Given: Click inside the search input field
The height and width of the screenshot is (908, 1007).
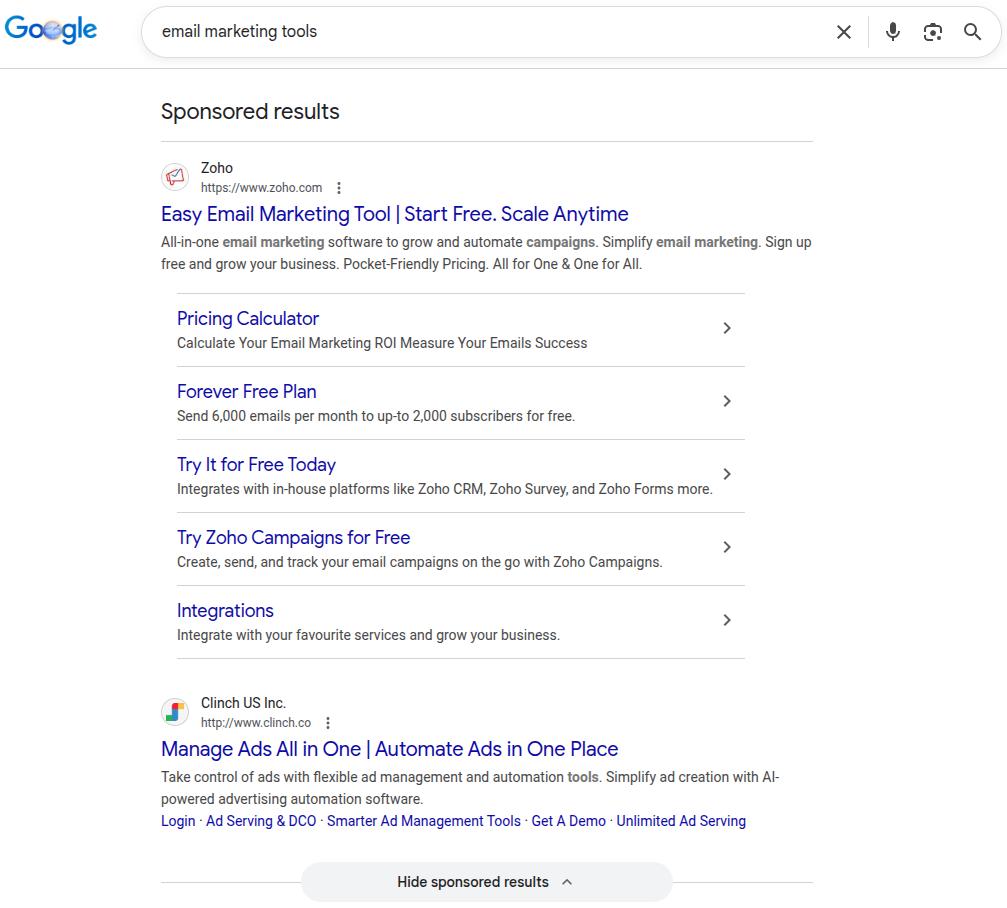Looking at the screenshot, I should pos(450,31).
